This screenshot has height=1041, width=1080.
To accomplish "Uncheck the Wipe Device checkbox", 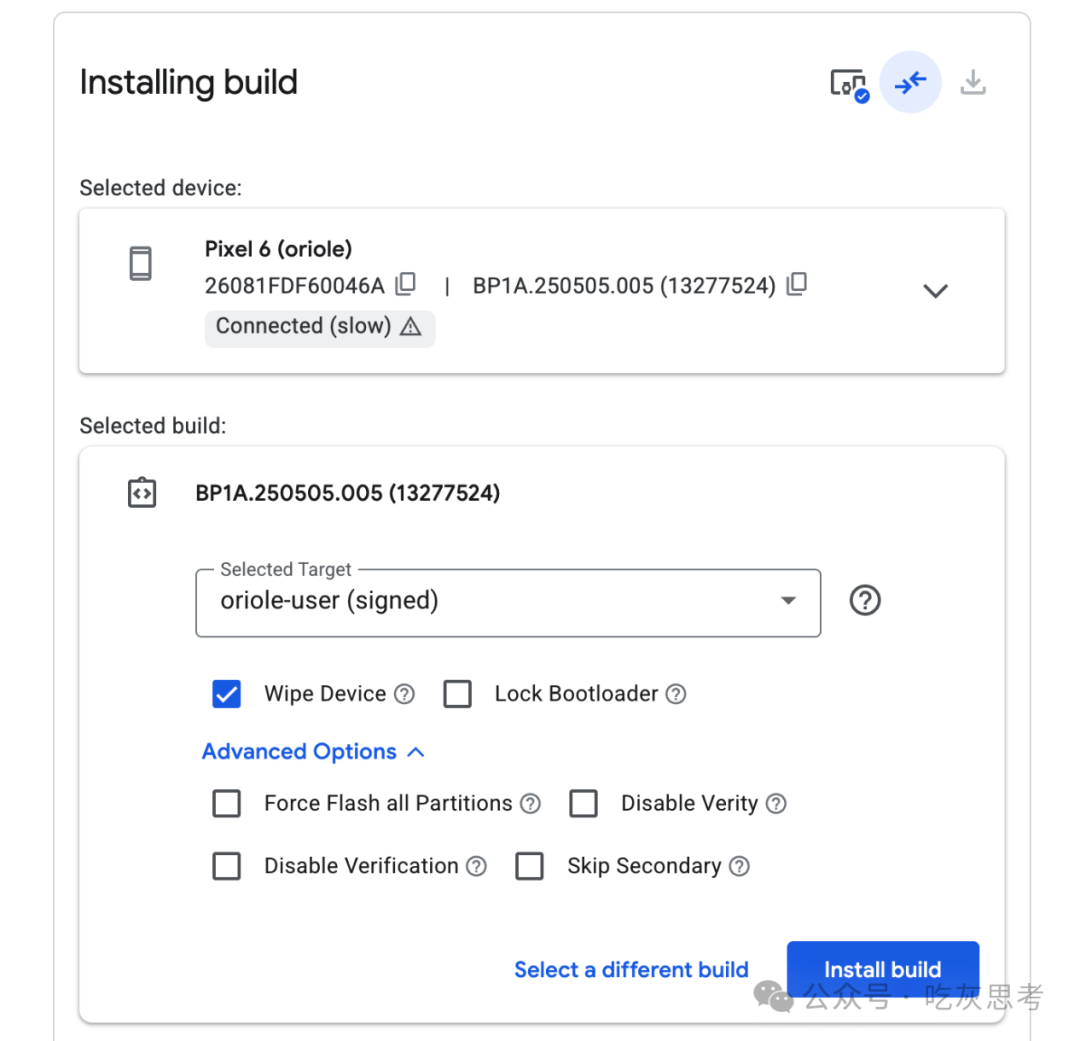I will pos(227,694).
